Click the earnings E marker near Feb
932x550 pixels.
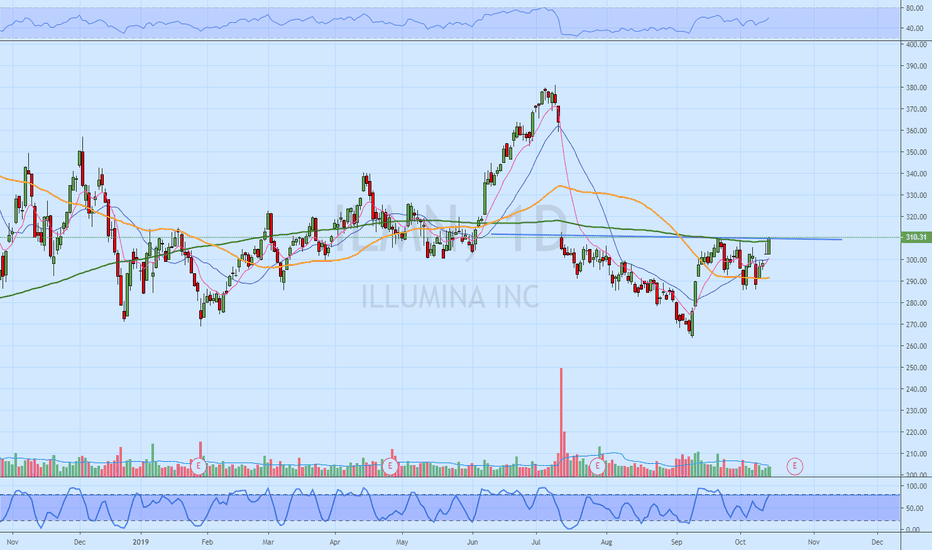[199, 466]
